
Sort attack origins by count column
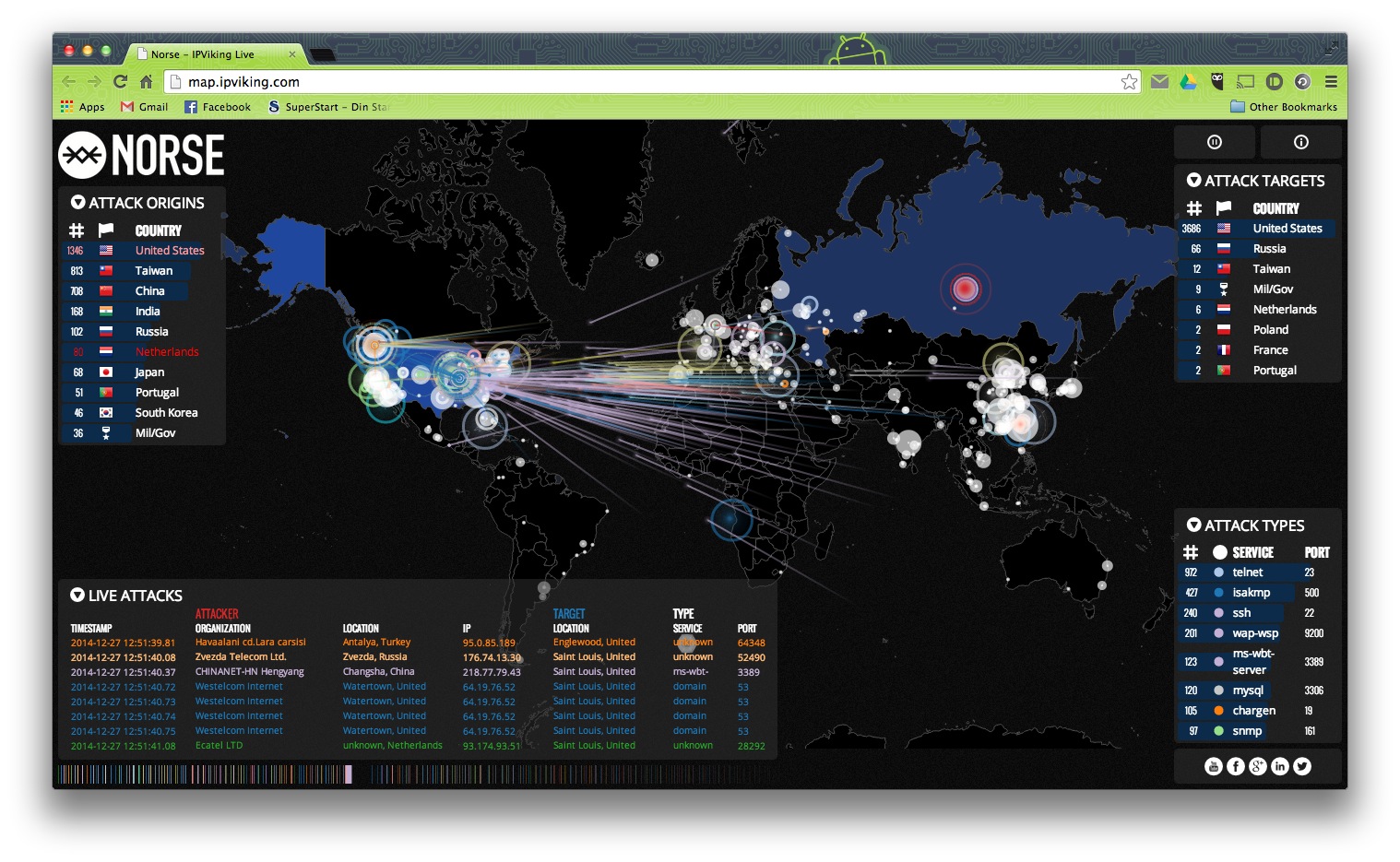click(x=77, y=230)
